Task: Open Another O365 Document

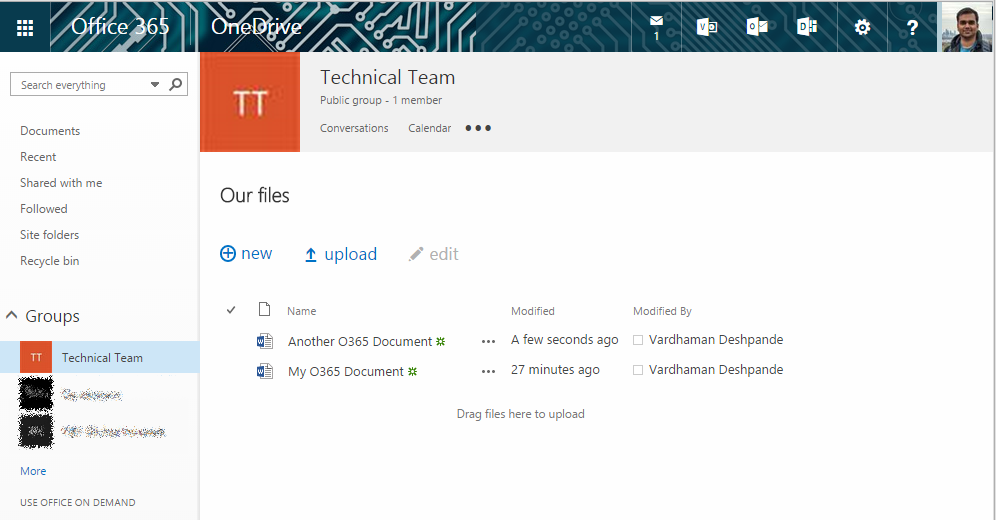Action: [x=360, y=342]
